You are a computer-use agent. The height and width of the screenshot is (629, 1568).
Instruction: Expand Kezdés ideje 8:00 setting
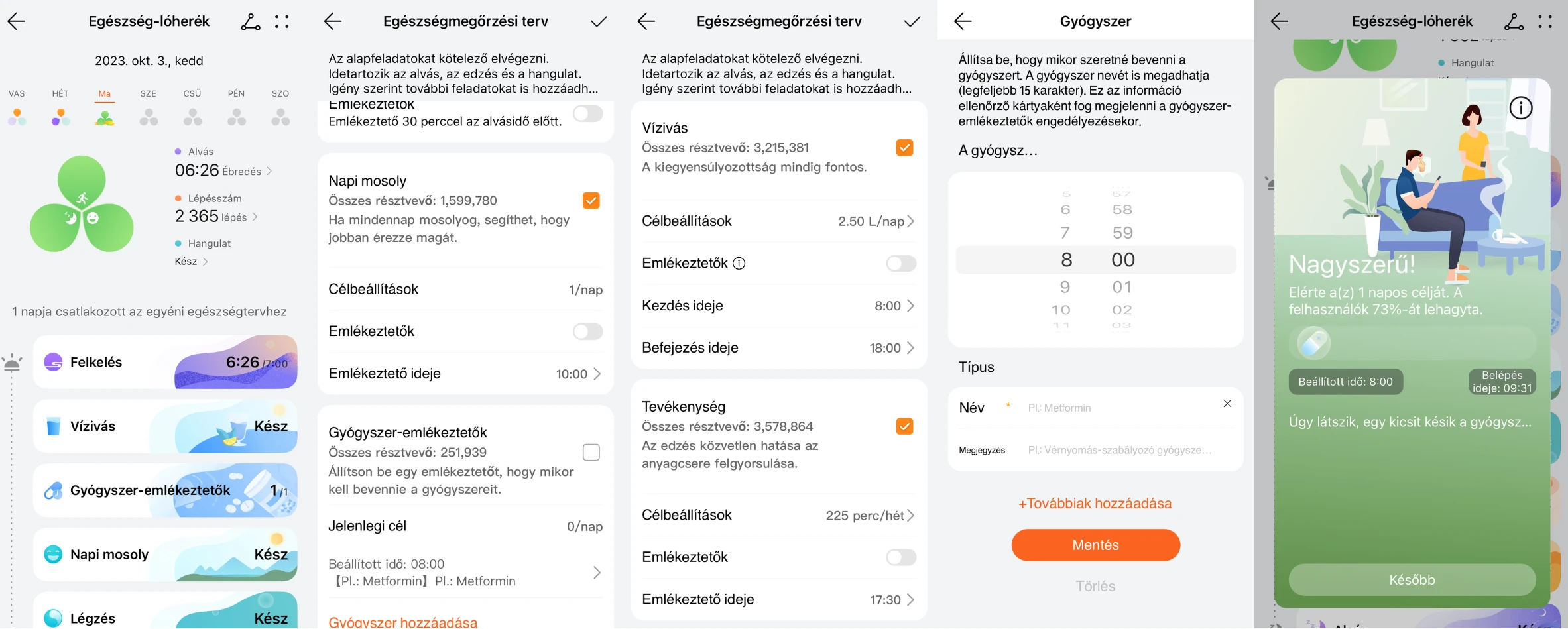[893, 306]
